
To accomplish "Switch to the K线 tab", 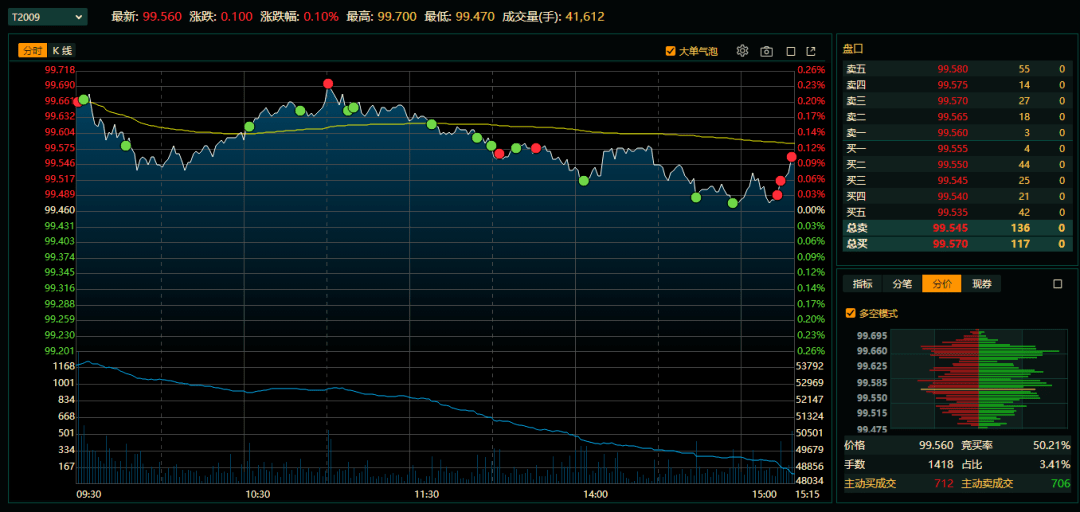I will [x=62, y=51].
